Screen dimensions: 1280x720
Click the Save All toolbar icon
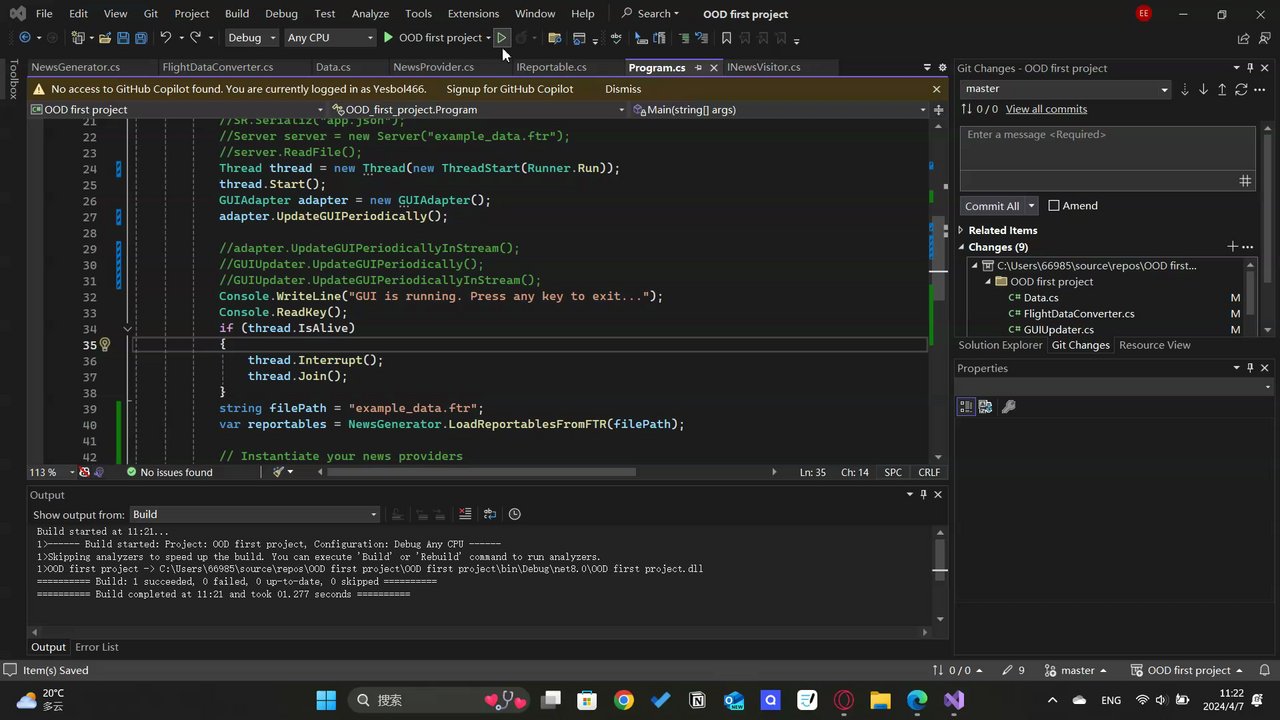pyautogui.click(x=141, y=38)
